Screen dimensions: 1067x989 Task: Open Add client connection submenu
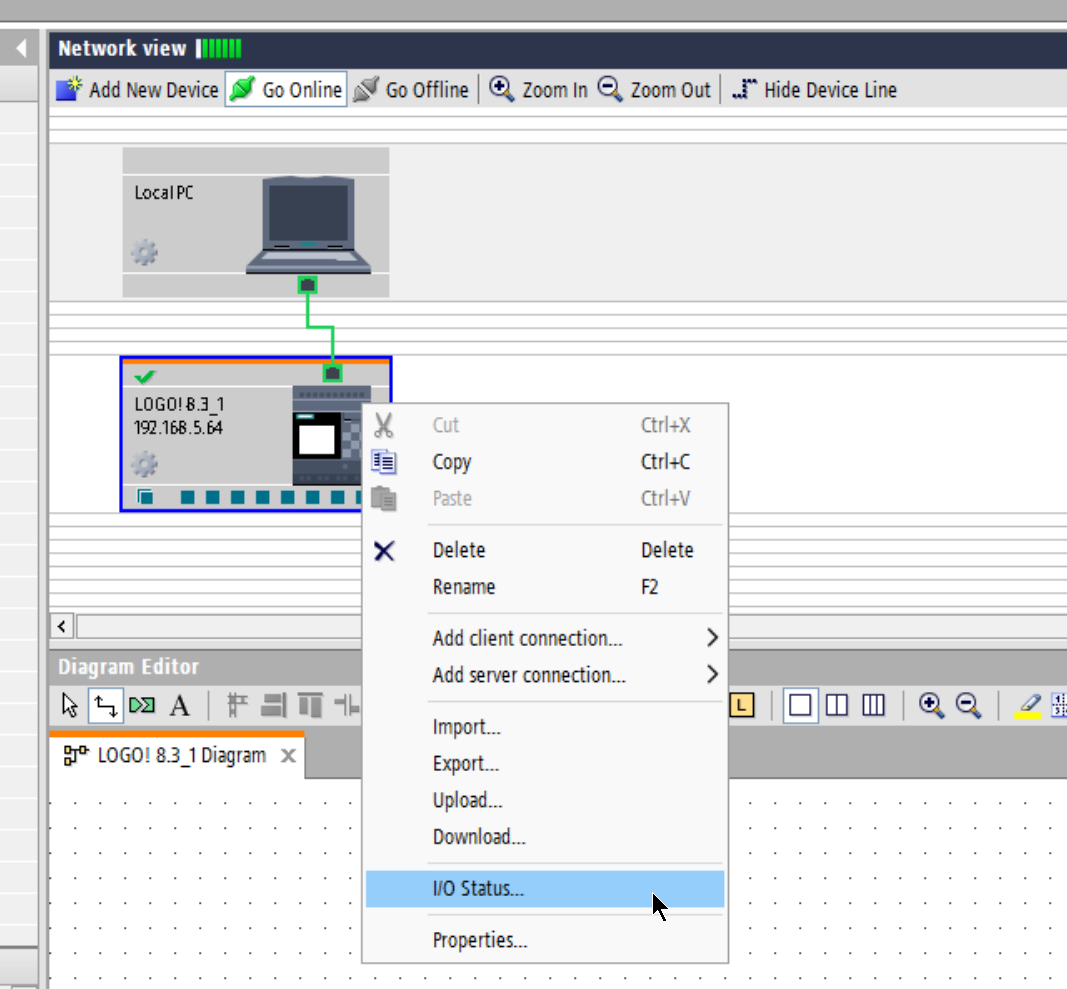click(x=544, y=638)
